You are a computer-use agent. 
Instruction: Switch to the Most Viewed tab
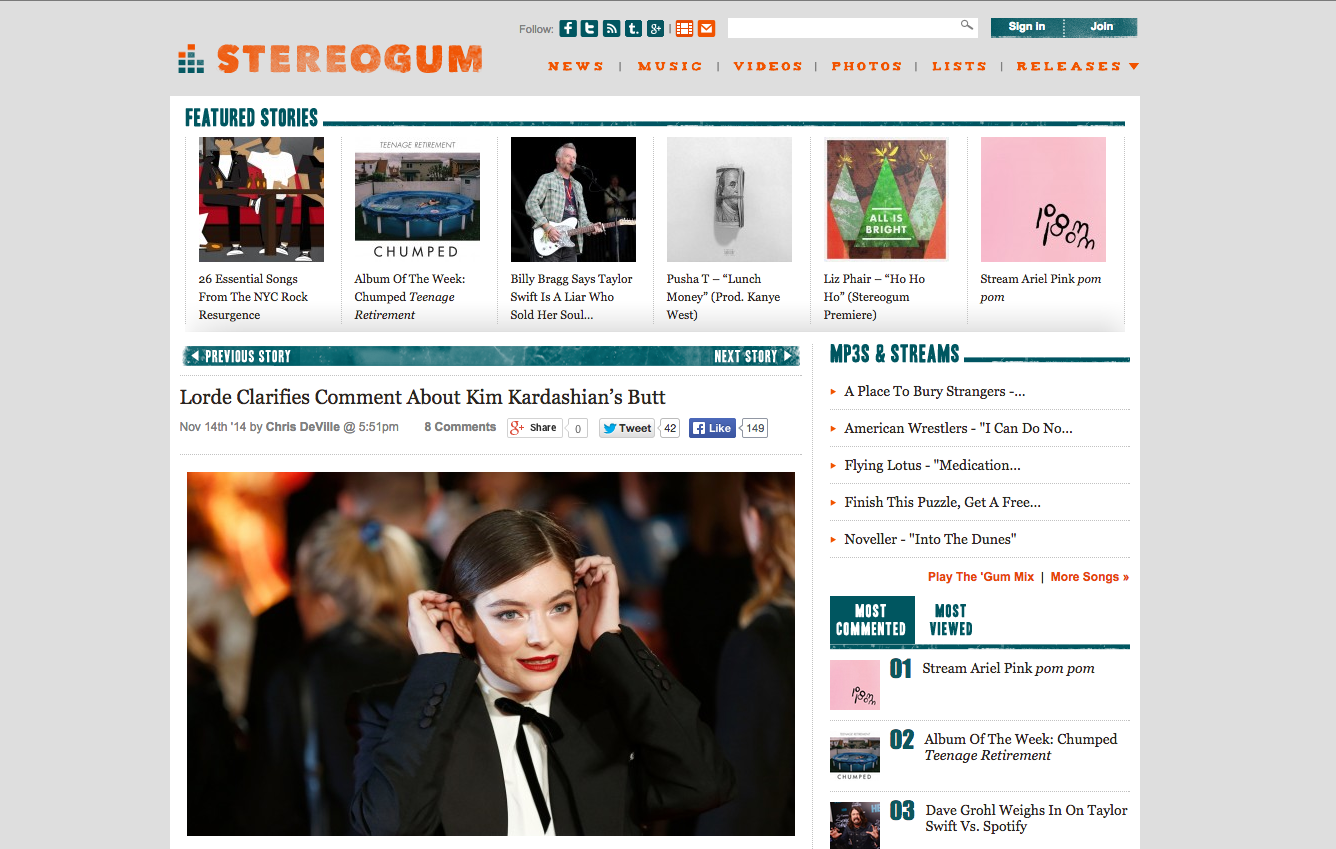(x=951, y=620)
